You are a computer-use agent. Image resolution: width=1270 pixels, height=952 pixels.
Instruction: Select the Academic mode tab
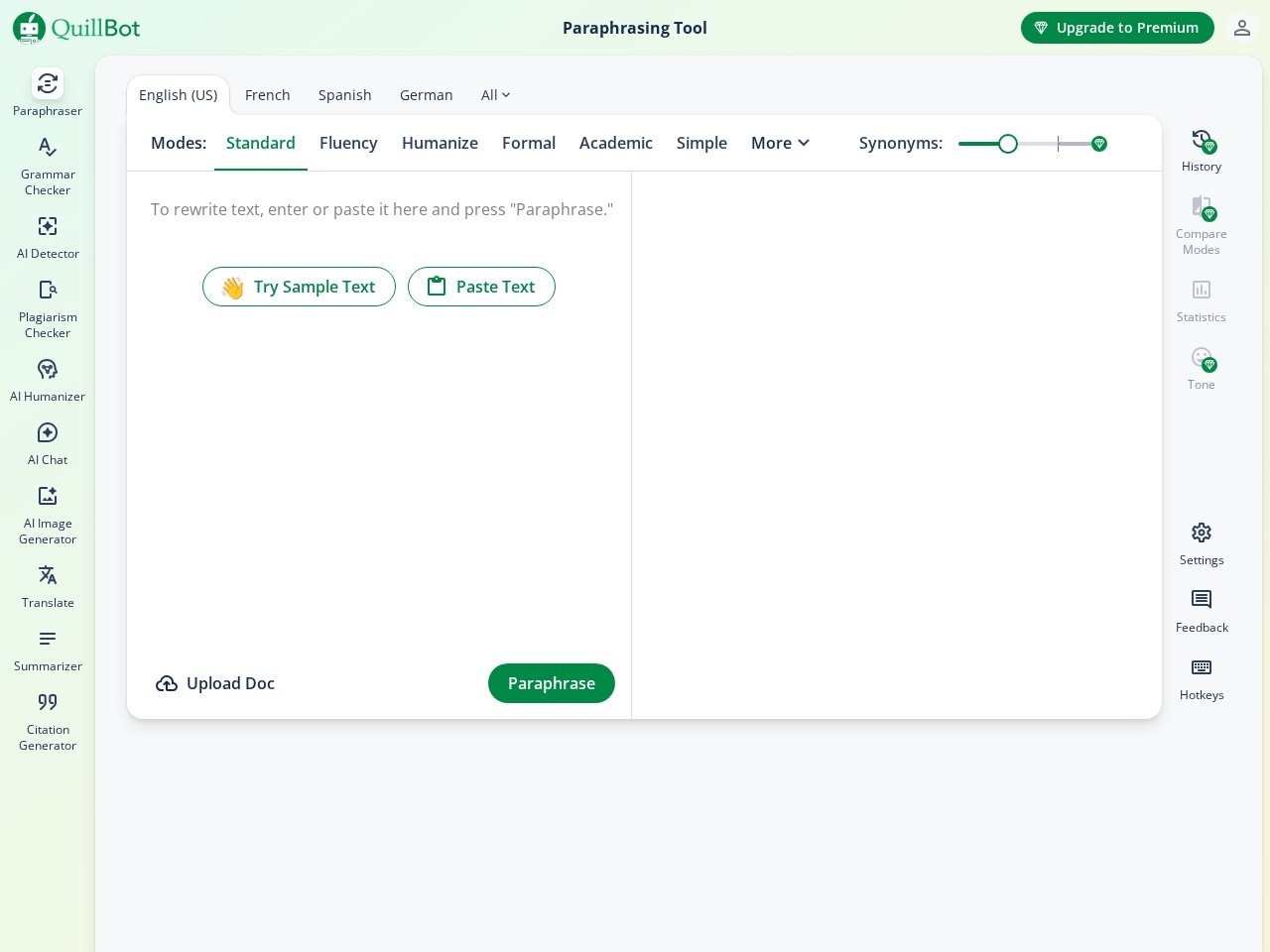[x=615, y=143]
